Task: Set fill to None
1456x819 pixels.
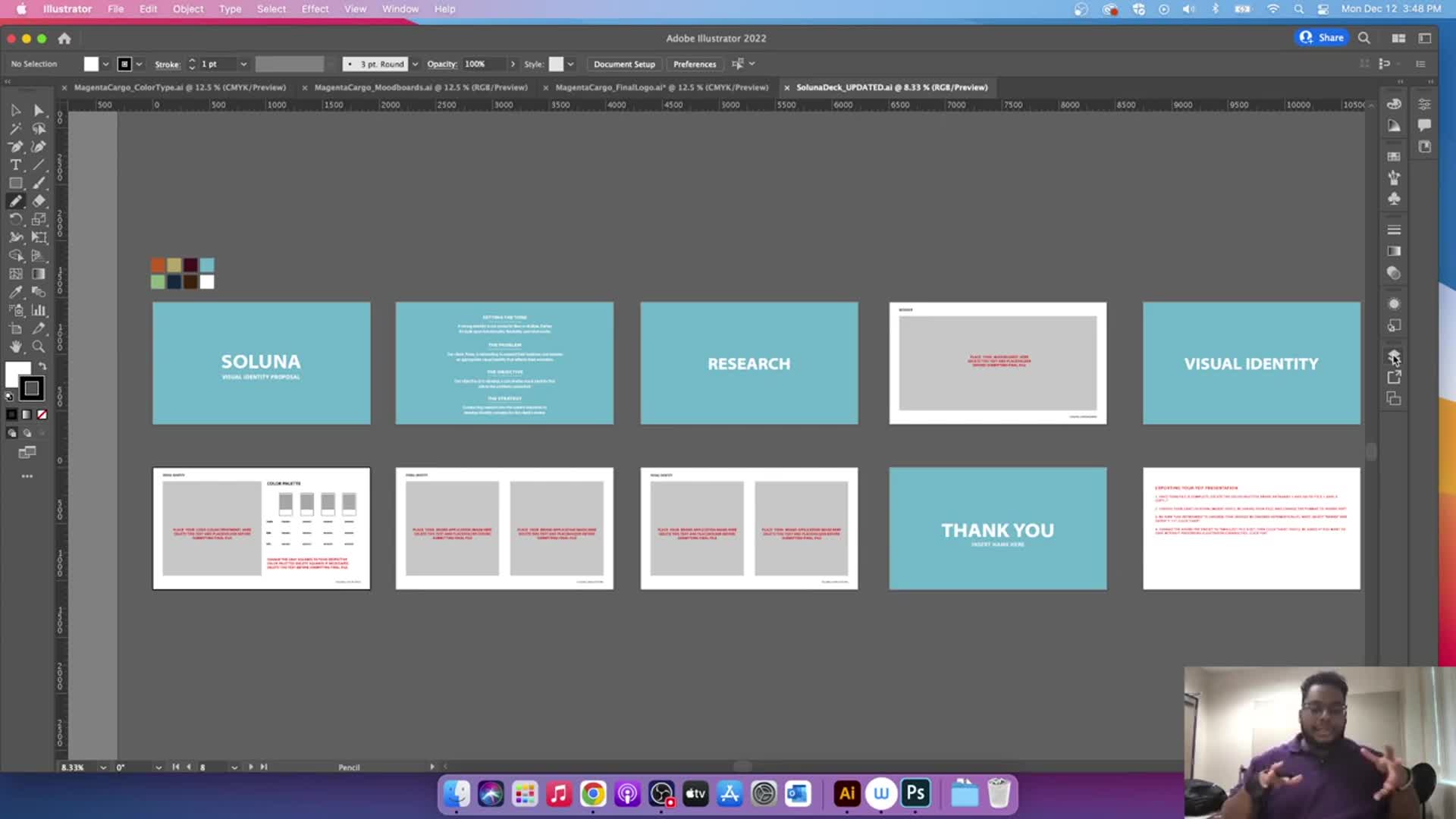Action: tap(42, 415)
